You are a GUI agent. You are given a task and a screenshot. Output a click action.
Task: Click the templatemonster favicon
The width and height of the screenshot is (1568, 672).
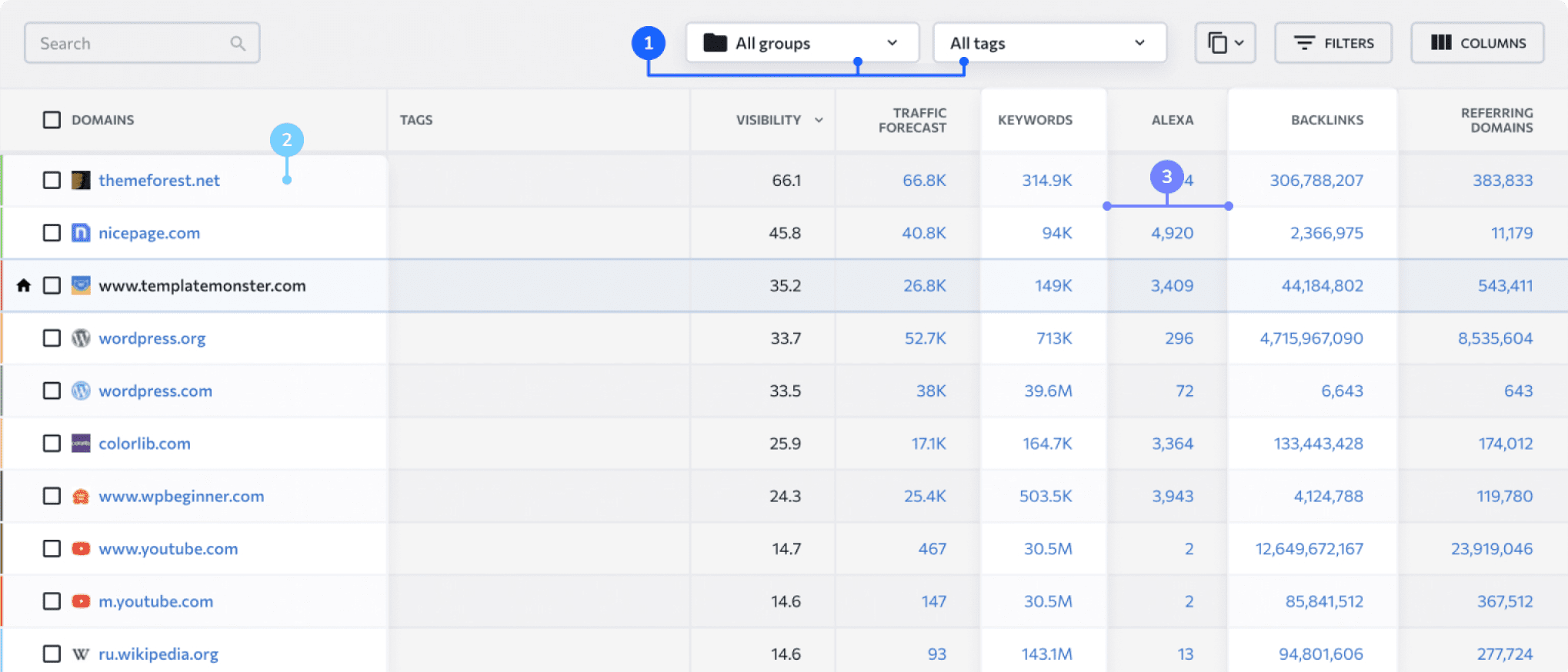coord(81,285)
